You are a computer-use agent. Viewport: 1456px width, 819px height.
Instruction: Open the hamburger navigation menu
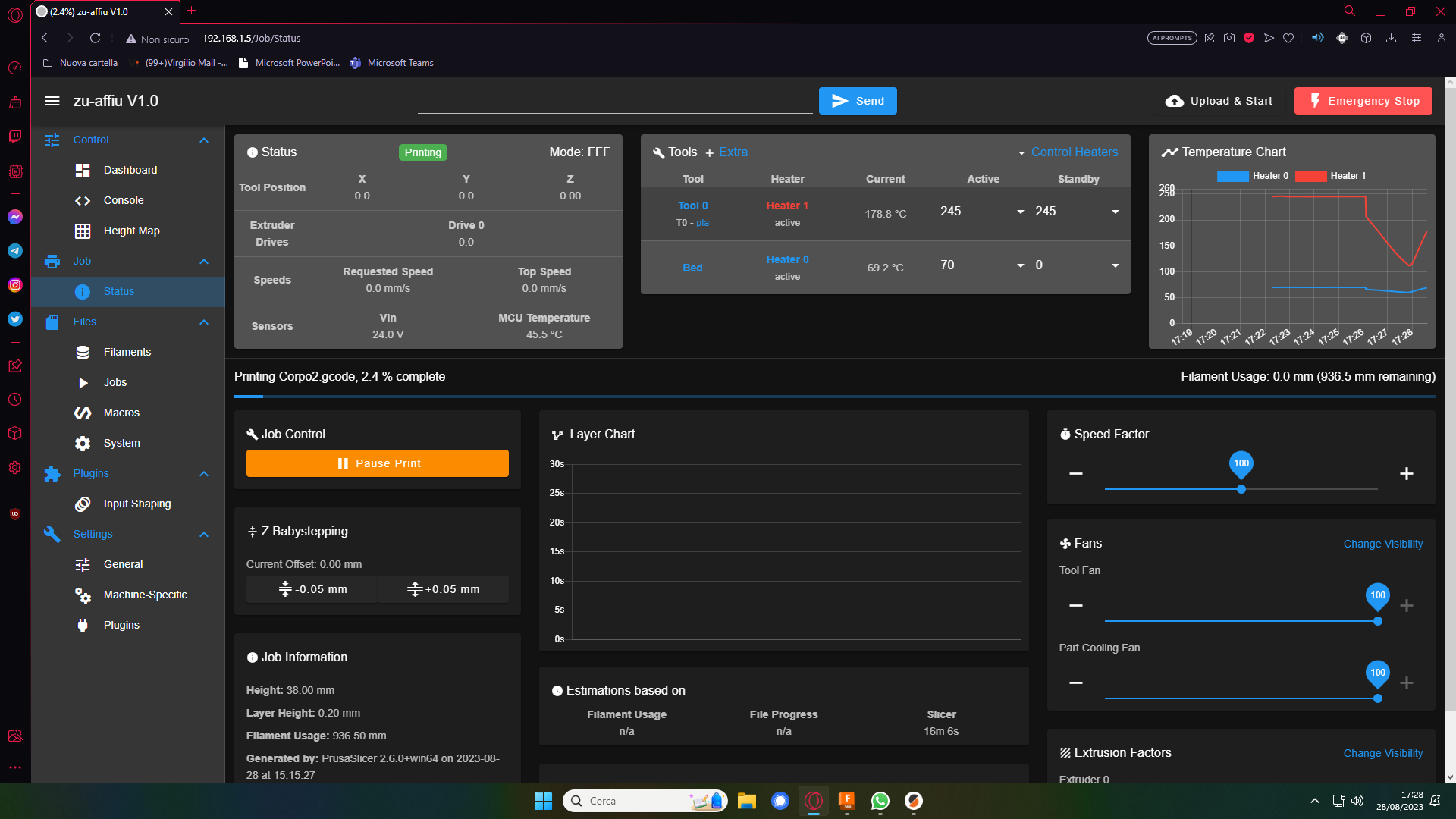pos(52,101)
